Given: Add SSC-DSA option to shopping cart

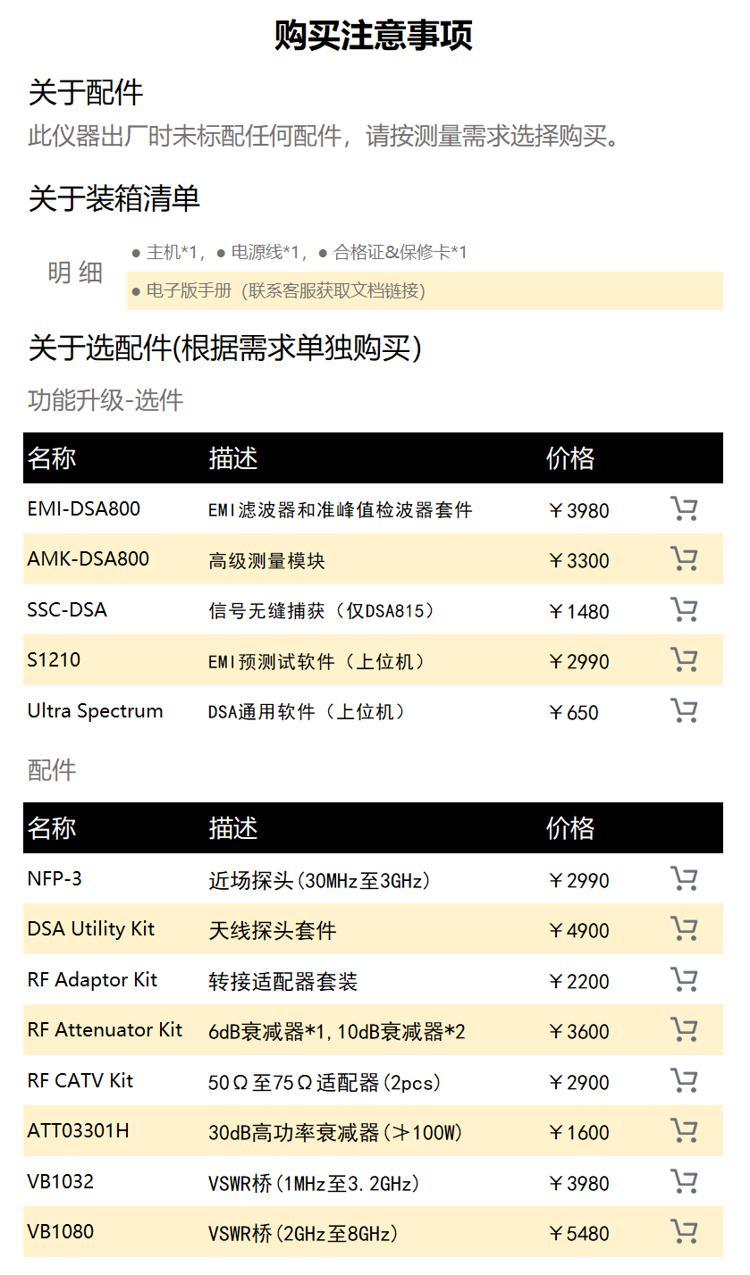Looking at the screenshot, I should click(684, 610).
